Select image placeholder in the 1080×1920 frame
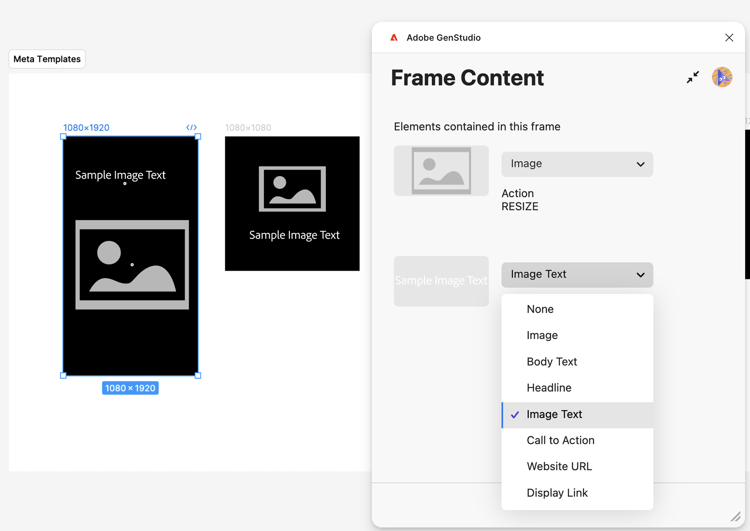The height and width of the screenshot is (531, 750). (x=132, y=265)
